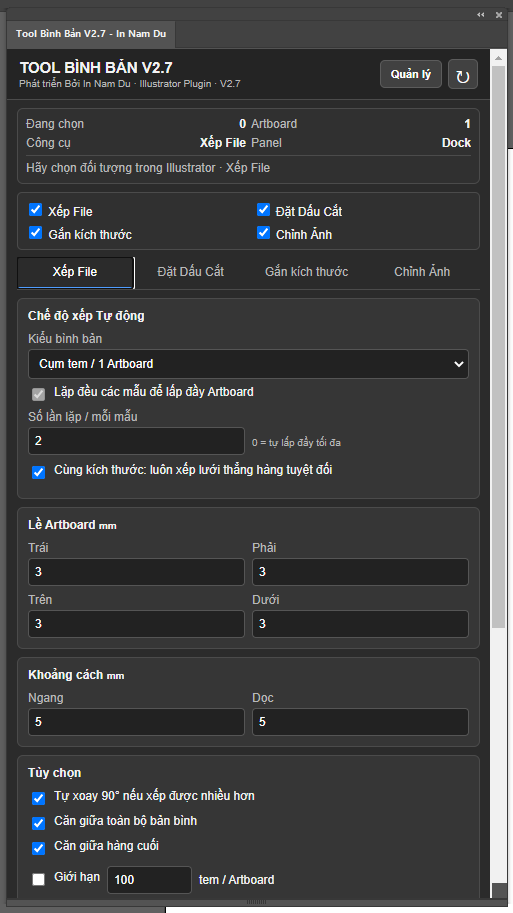
Task: Focus the Số lần lặp / mỗi mẫu field
Action: (136, 441)
